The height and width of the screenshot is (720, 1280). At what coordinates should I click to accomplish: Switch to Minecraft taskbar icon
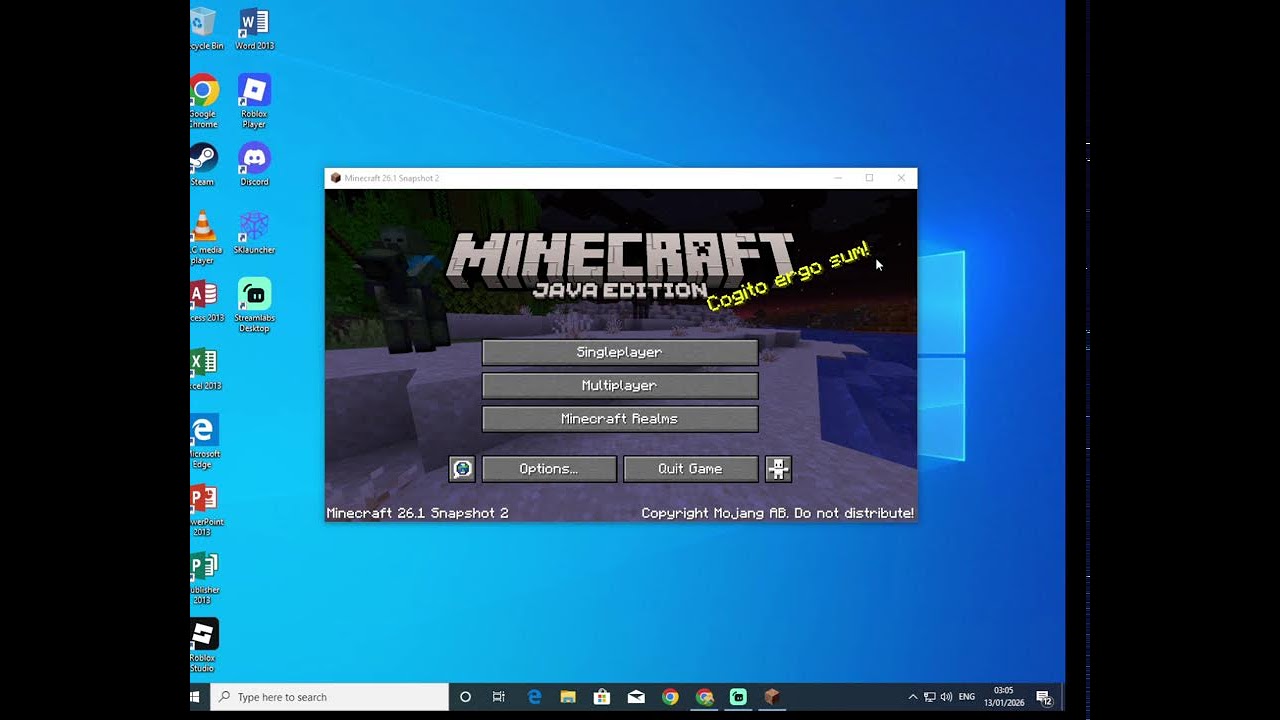pyautogui.click(x=772, y=697)
